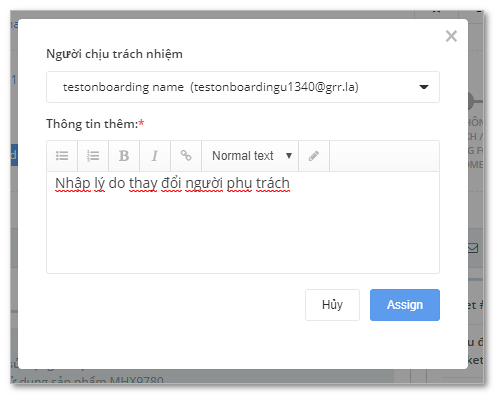Insert a bulleted list in the editor

point(62,156)
